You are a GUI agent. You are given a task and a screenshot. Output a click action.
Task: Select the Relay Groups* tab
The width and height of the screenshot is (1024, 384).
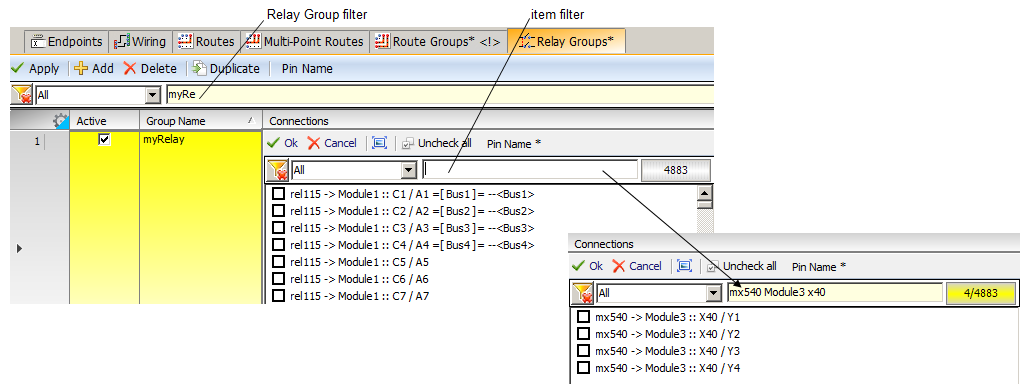(x=566, y=42)
